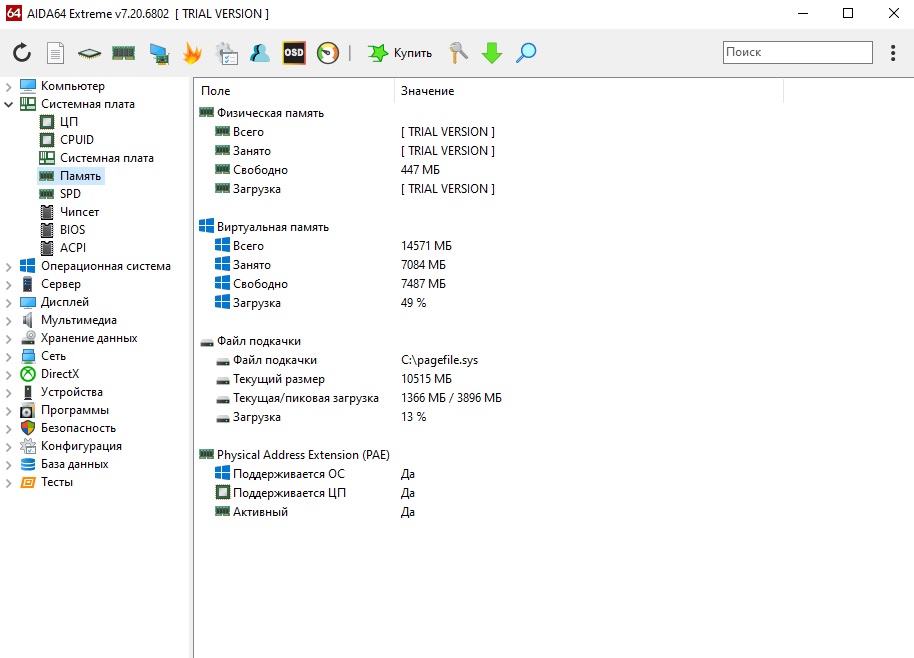Click the Refresh toolbar icon
Screen dimensions: 914x658
(22, 53)
